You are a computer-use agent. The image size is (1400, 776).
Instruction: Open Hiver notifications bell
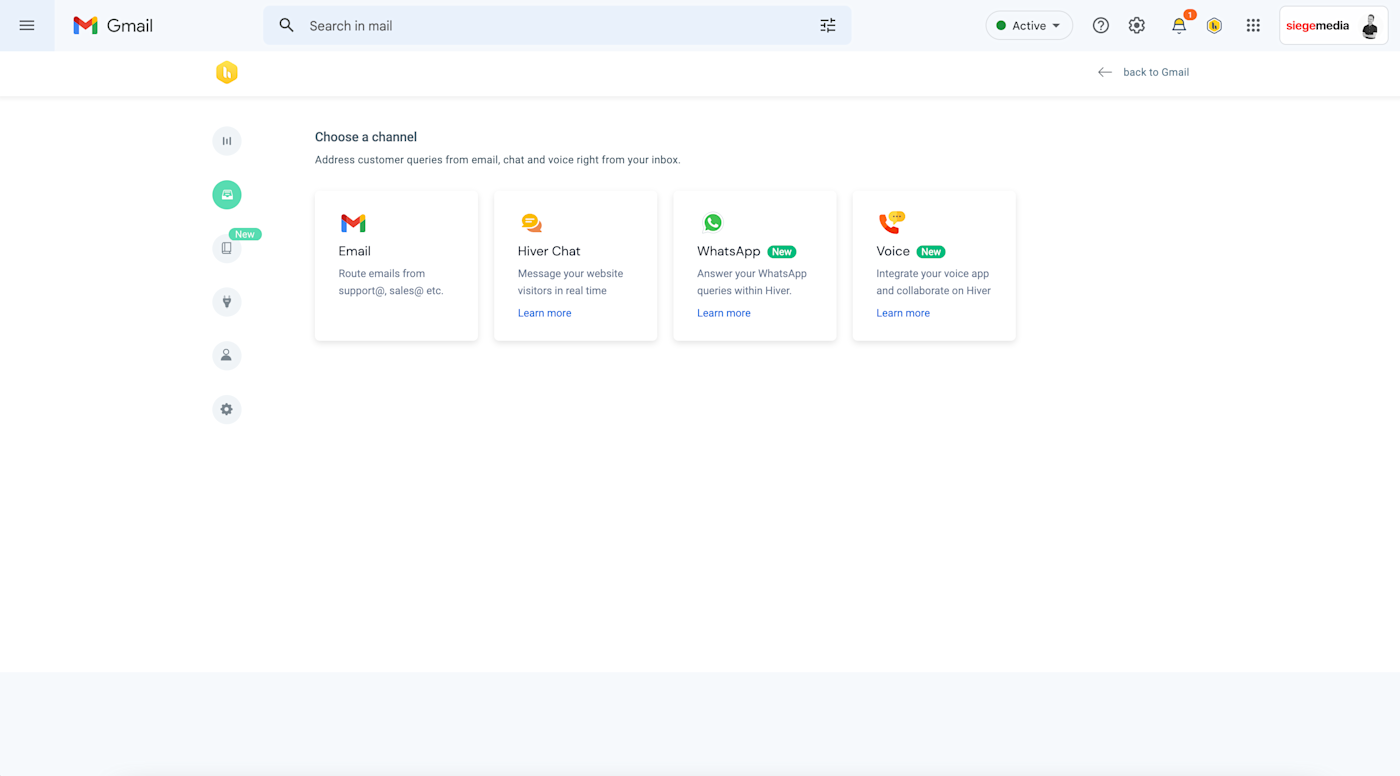click(x=1179, y=26)
